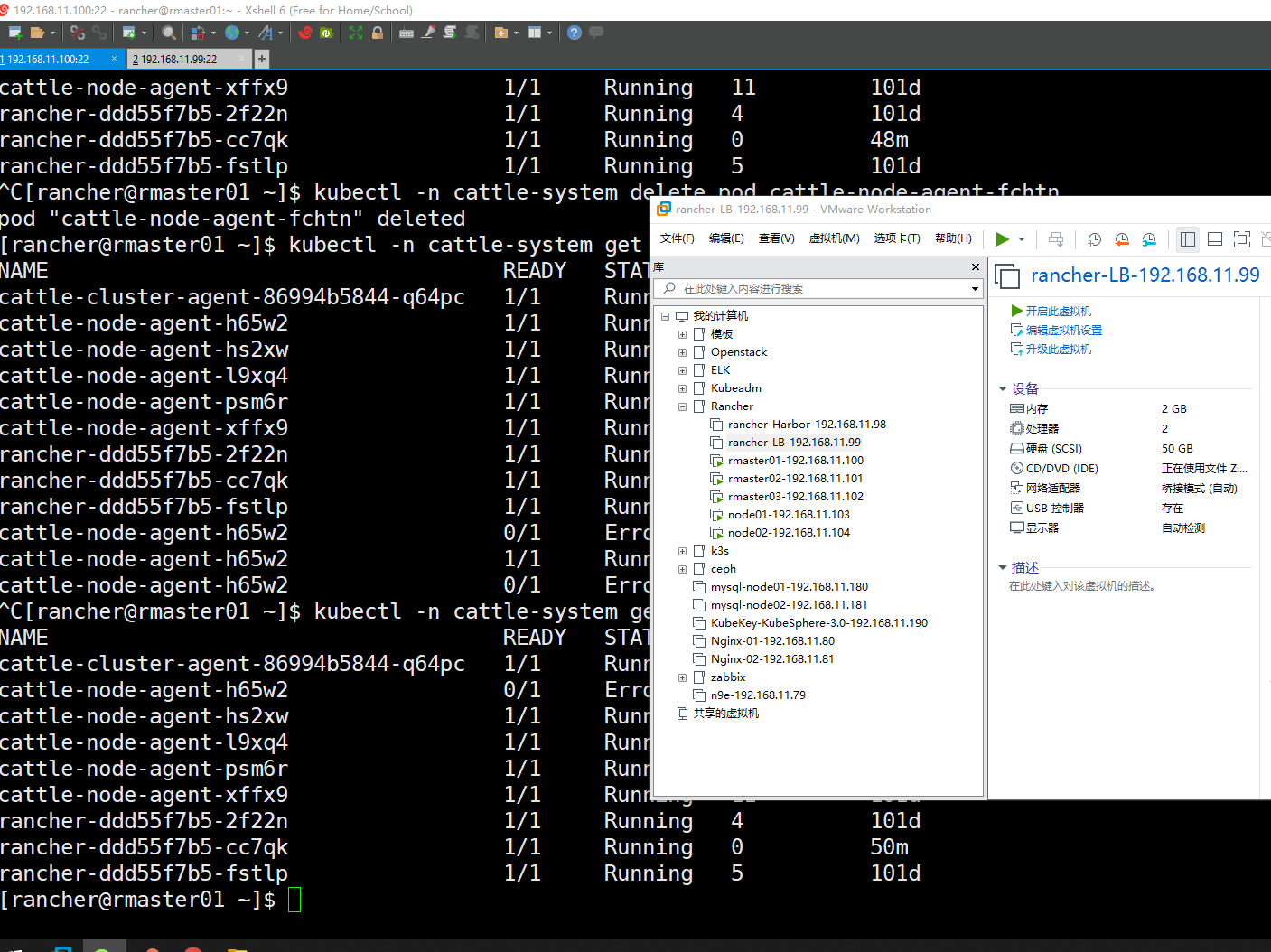Click the Xshell full screen icon
The width and height of the screenshot is (1271, 952).
[356, 33]
